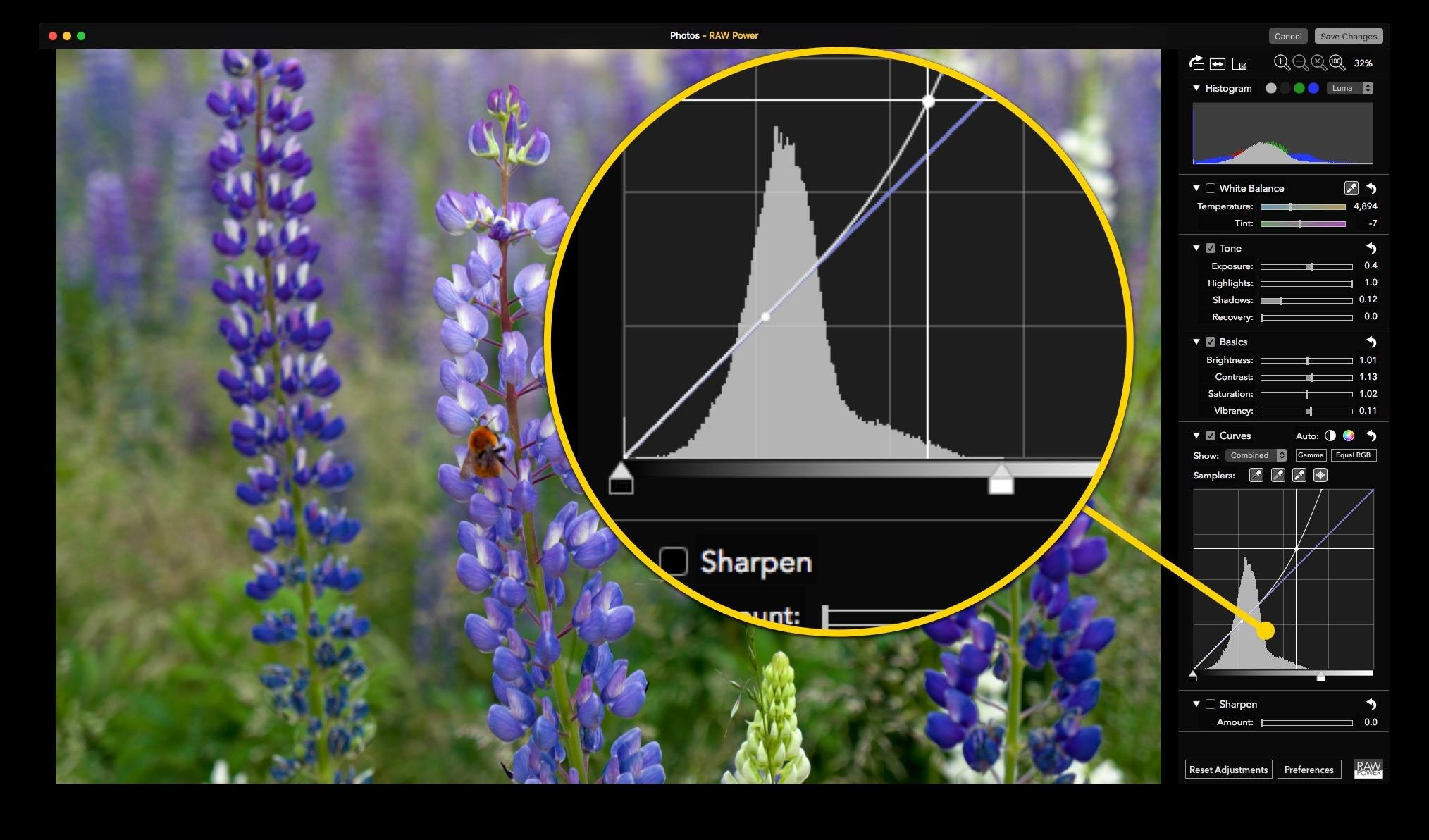Enable the Sharpen checkbox in the sidebar
Viewport: 1429px width, 840px height.
(1211, 704)
